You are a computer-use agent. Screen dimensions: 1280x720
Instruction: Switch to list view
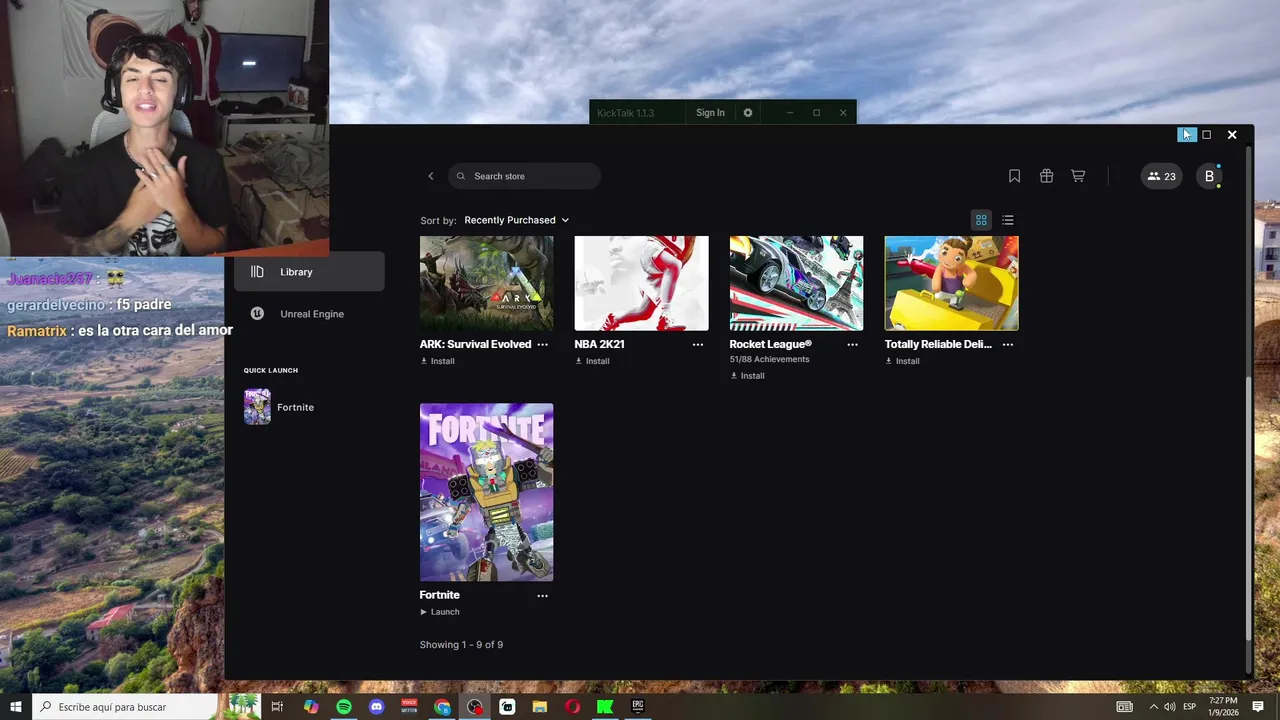pyautogui.click(x=1008, y=220)
